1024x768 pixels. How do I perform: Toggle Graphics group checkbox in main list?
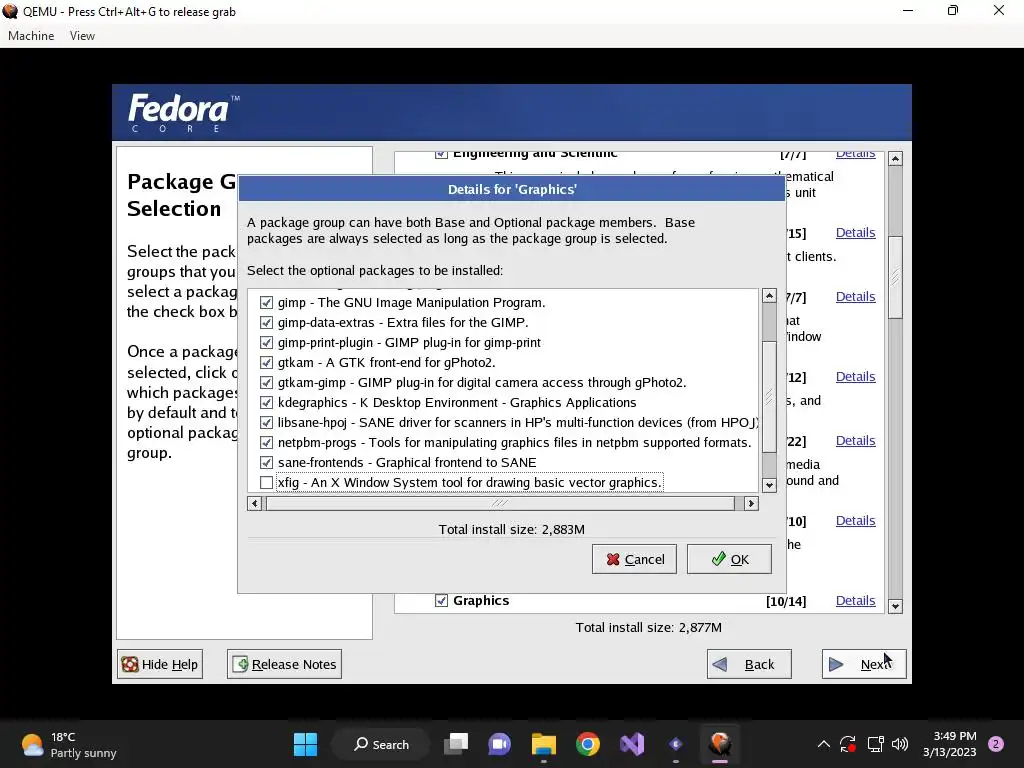pyautogui.click(x=441, y=600)
